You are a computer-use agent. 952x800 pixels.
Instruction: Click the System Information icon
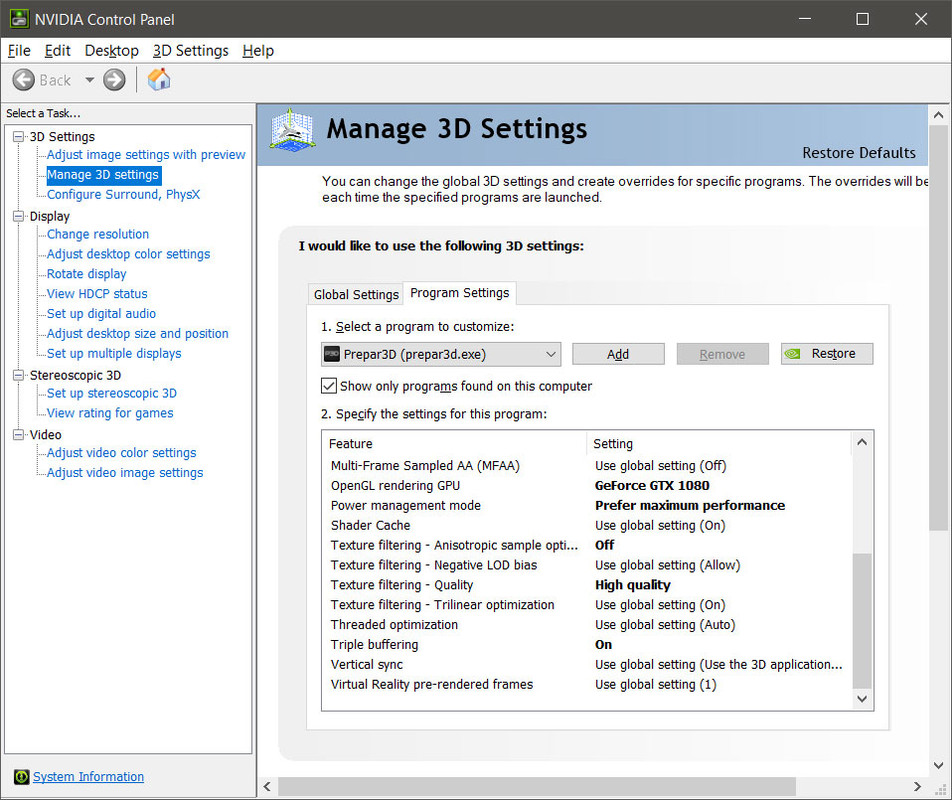(21, 777)
